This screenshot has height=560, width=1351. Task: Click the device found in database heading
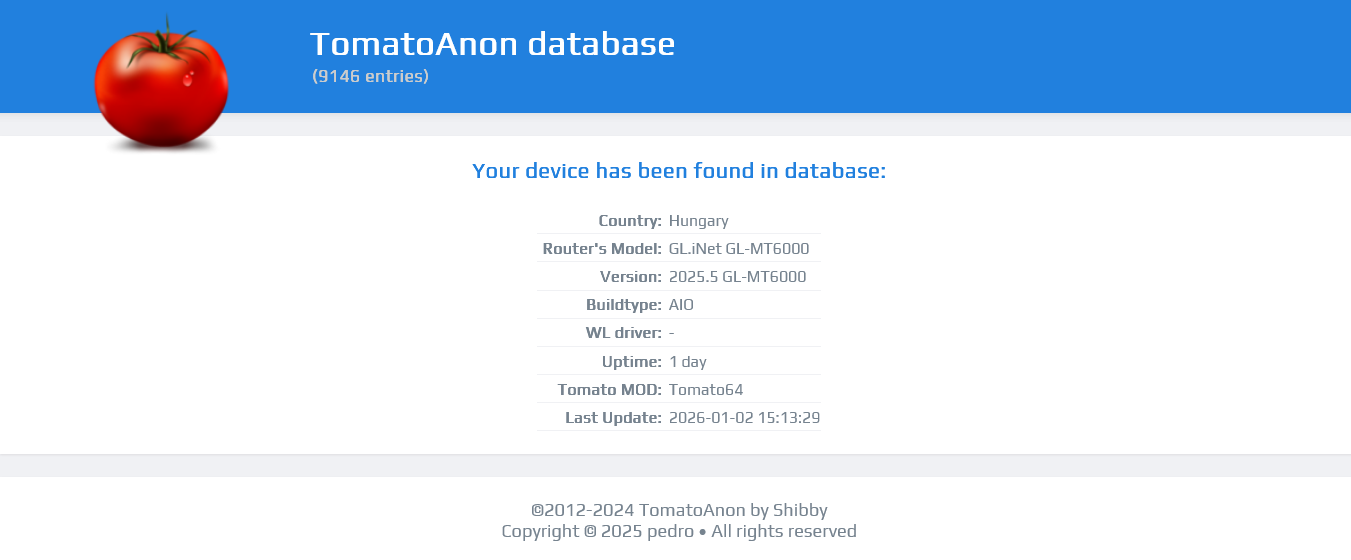click(x=679, y=171)
